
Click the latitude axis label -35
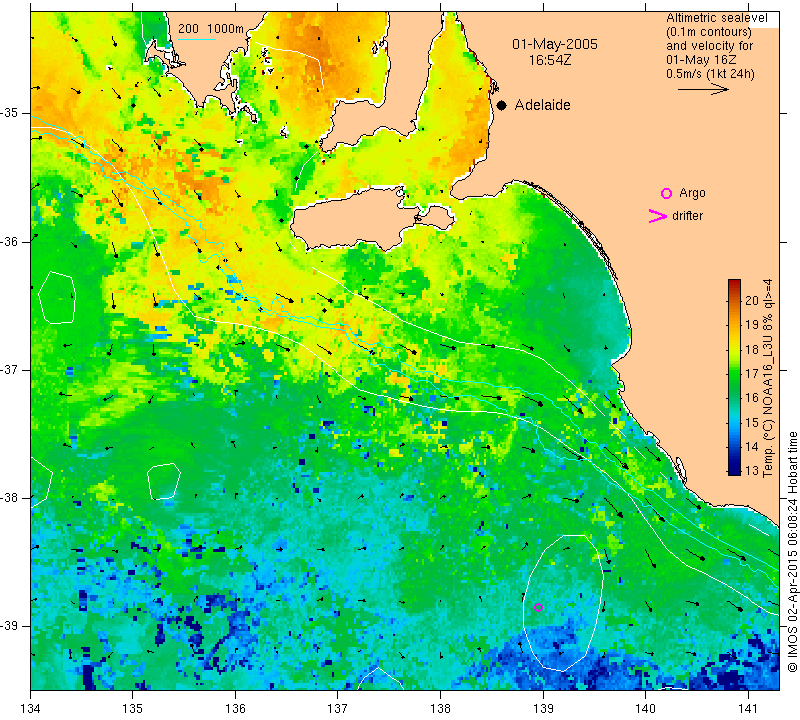pyautogui.click(x=10, y=113)
